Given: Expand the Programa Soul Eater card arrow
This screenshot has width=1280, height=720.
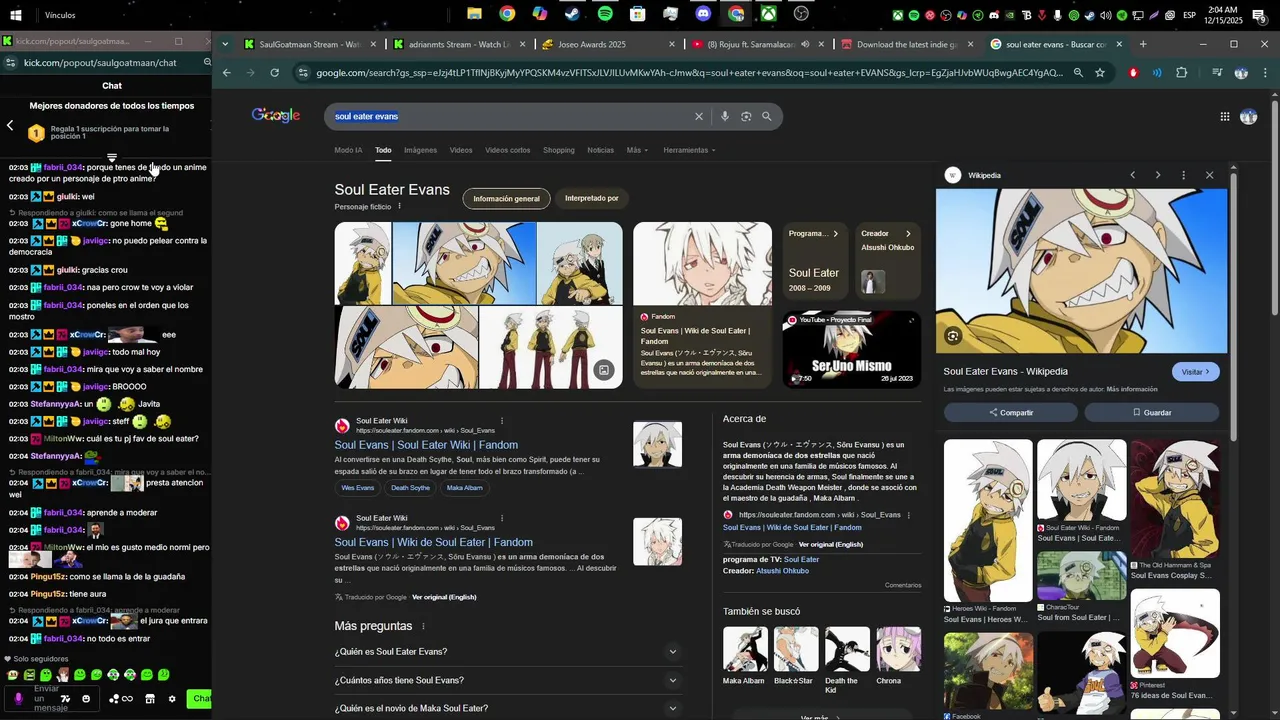Looking at the screenshot, I should [x=835, y=234].
